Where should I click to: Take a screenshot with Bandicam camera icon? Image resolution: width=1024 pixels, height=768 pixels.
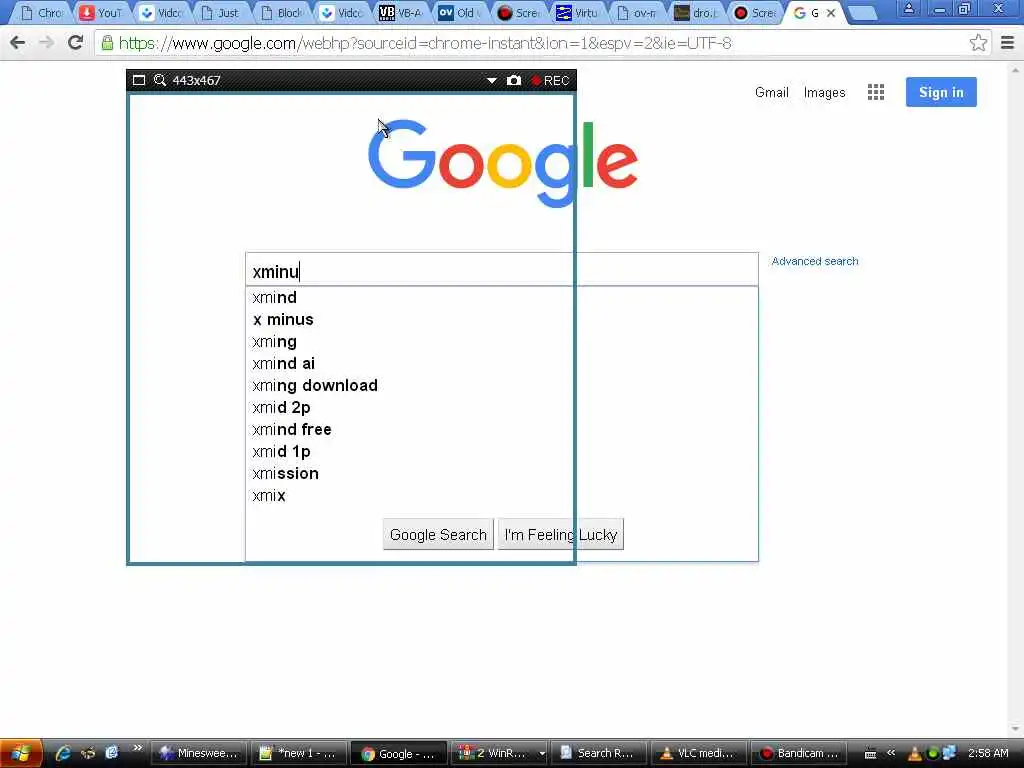pyautogui.click(x=514, y=80)
